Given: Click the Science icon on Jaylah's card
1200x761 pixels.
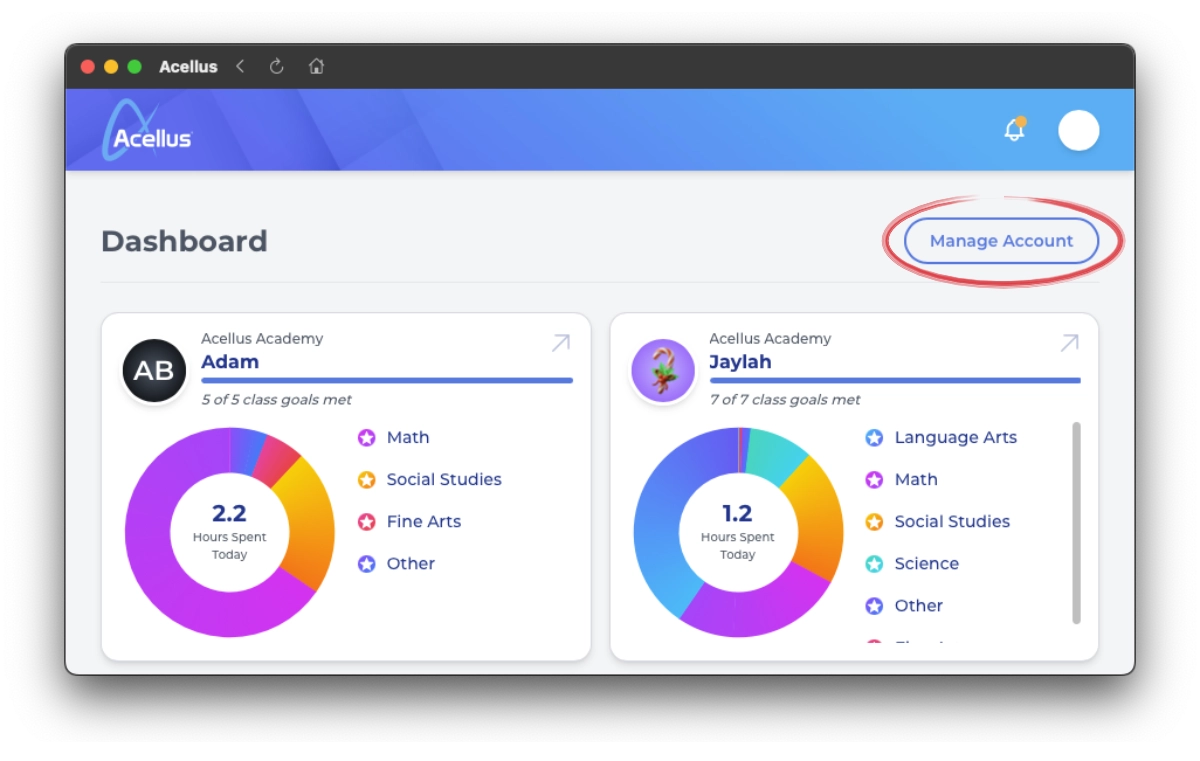Looking at the screenshot, I should coord(873,563).
